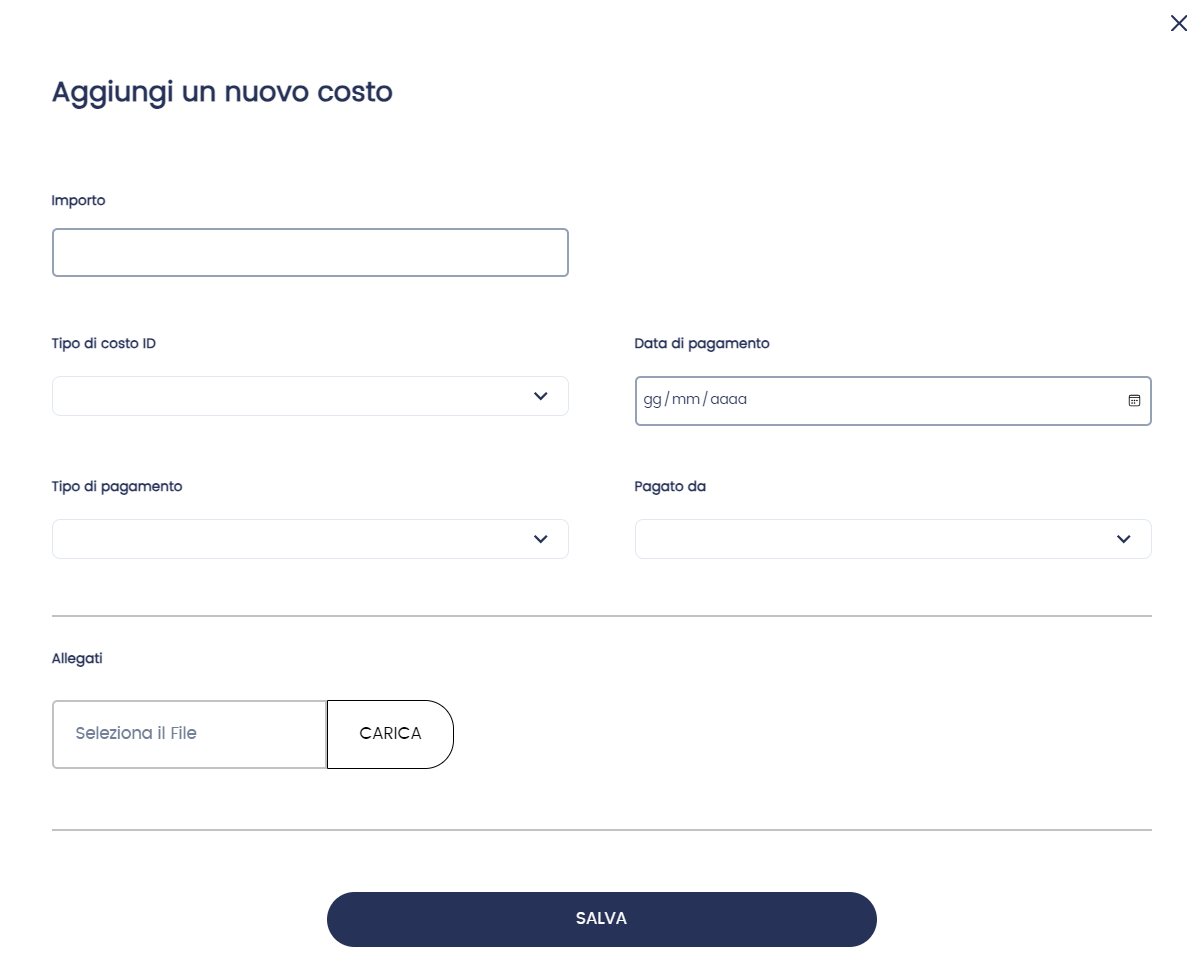Select the aaaa year segment of the date
Screen dimensions: 1194x960
coord(728,400)
